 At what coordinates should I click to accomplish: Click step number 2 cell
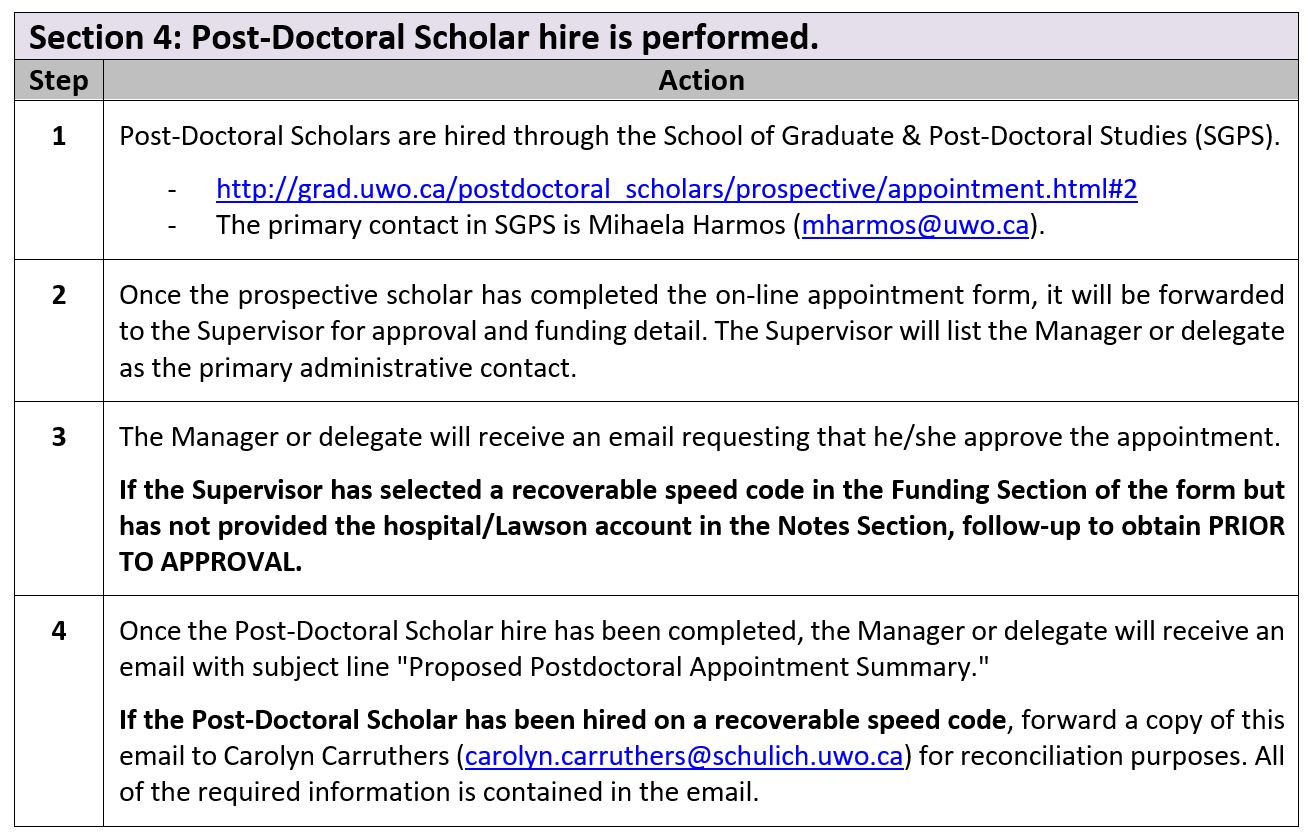[59, 295]
